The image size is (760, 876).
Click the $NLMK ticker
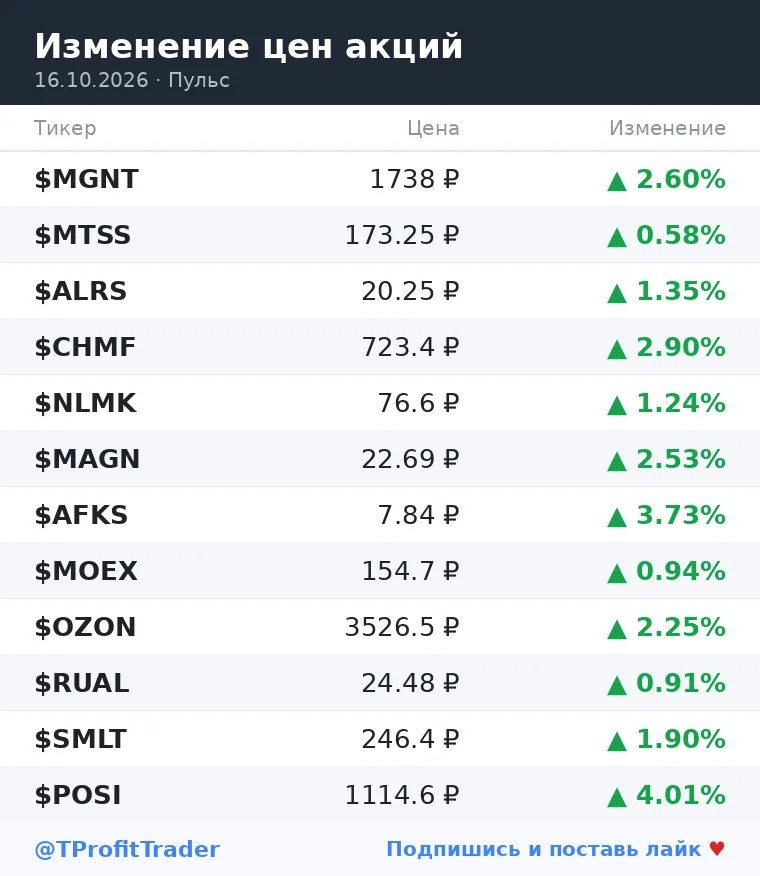pyautogui.click(x=86, y=403)
